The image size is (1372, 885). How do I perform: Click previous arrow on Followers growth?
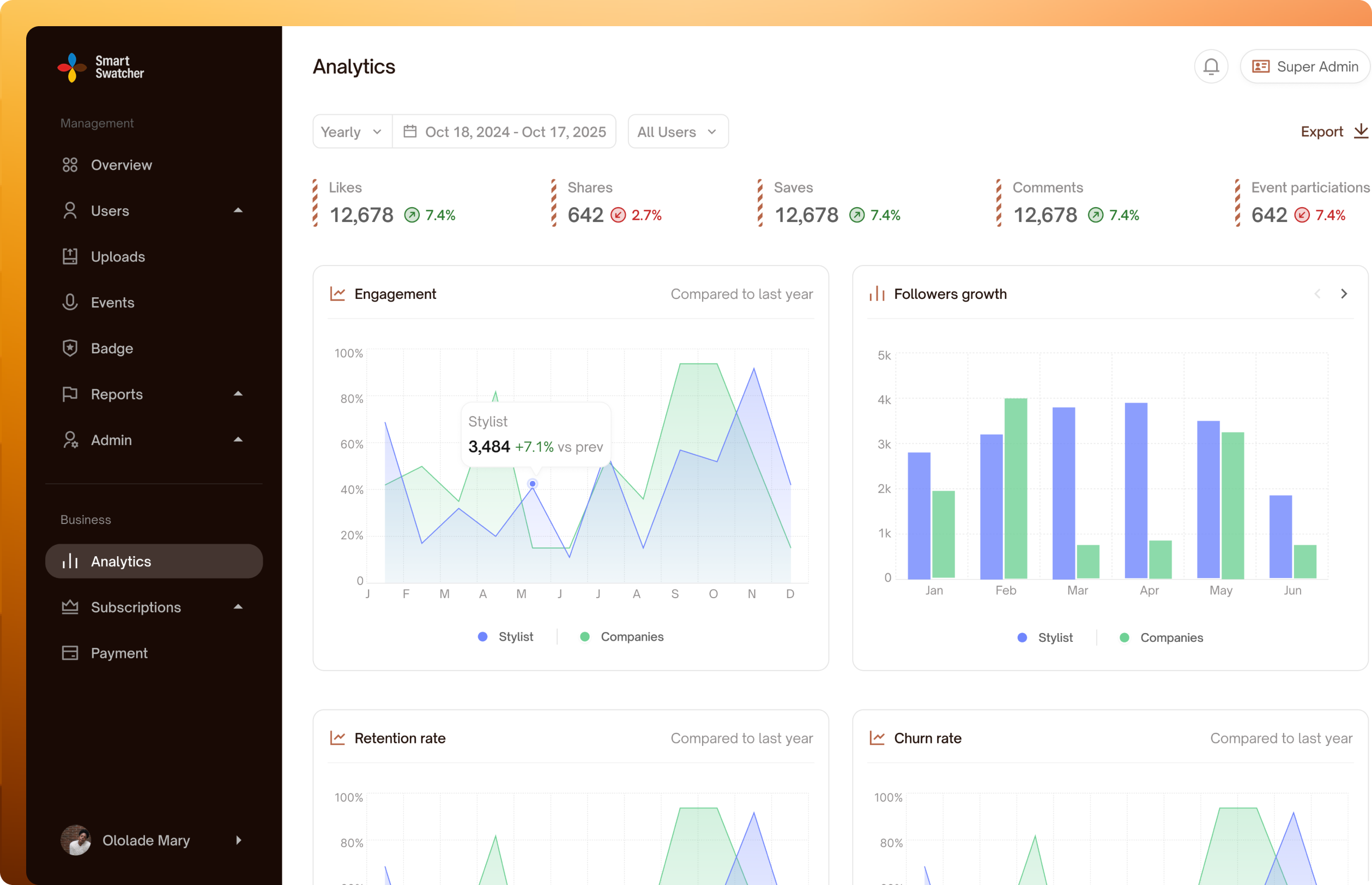1317,294
